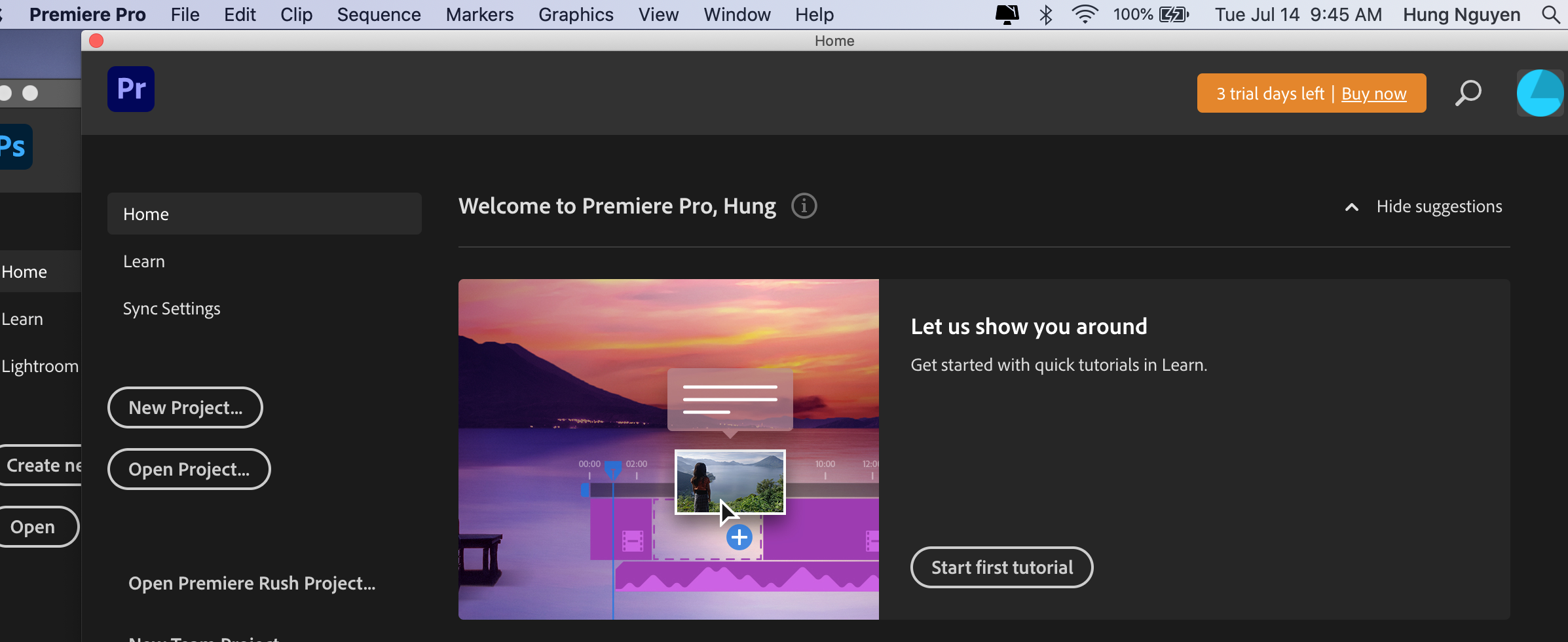Click the Buy now link

1373,94
